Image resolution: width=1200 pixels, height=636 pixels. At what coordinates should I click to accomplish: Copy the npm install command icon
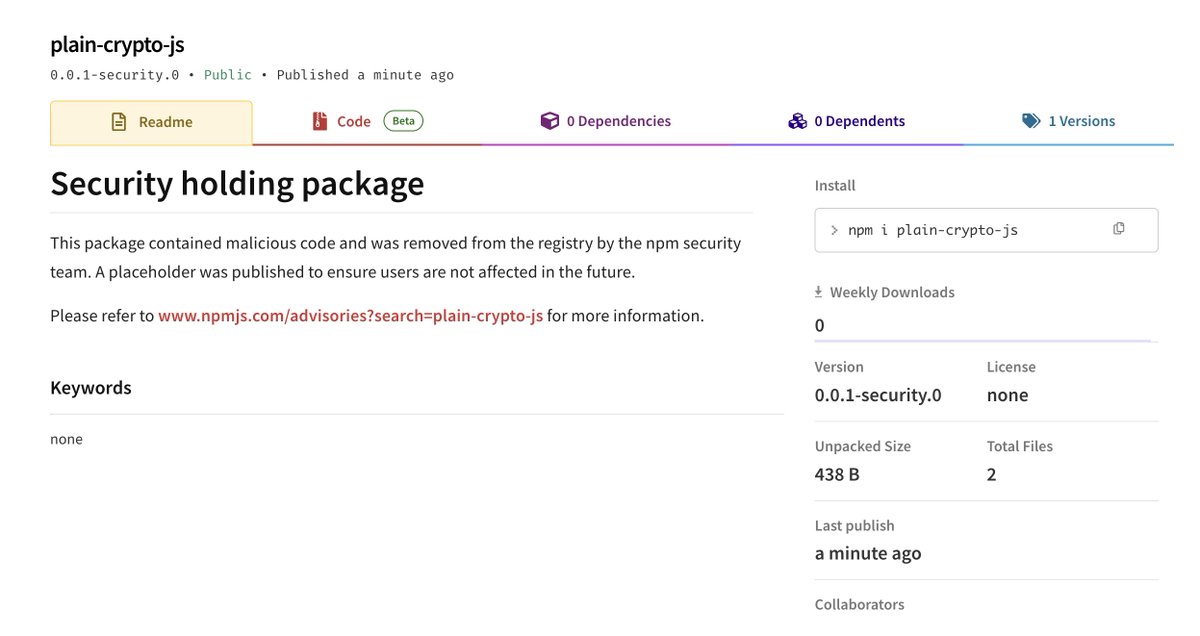point(1118,229)
